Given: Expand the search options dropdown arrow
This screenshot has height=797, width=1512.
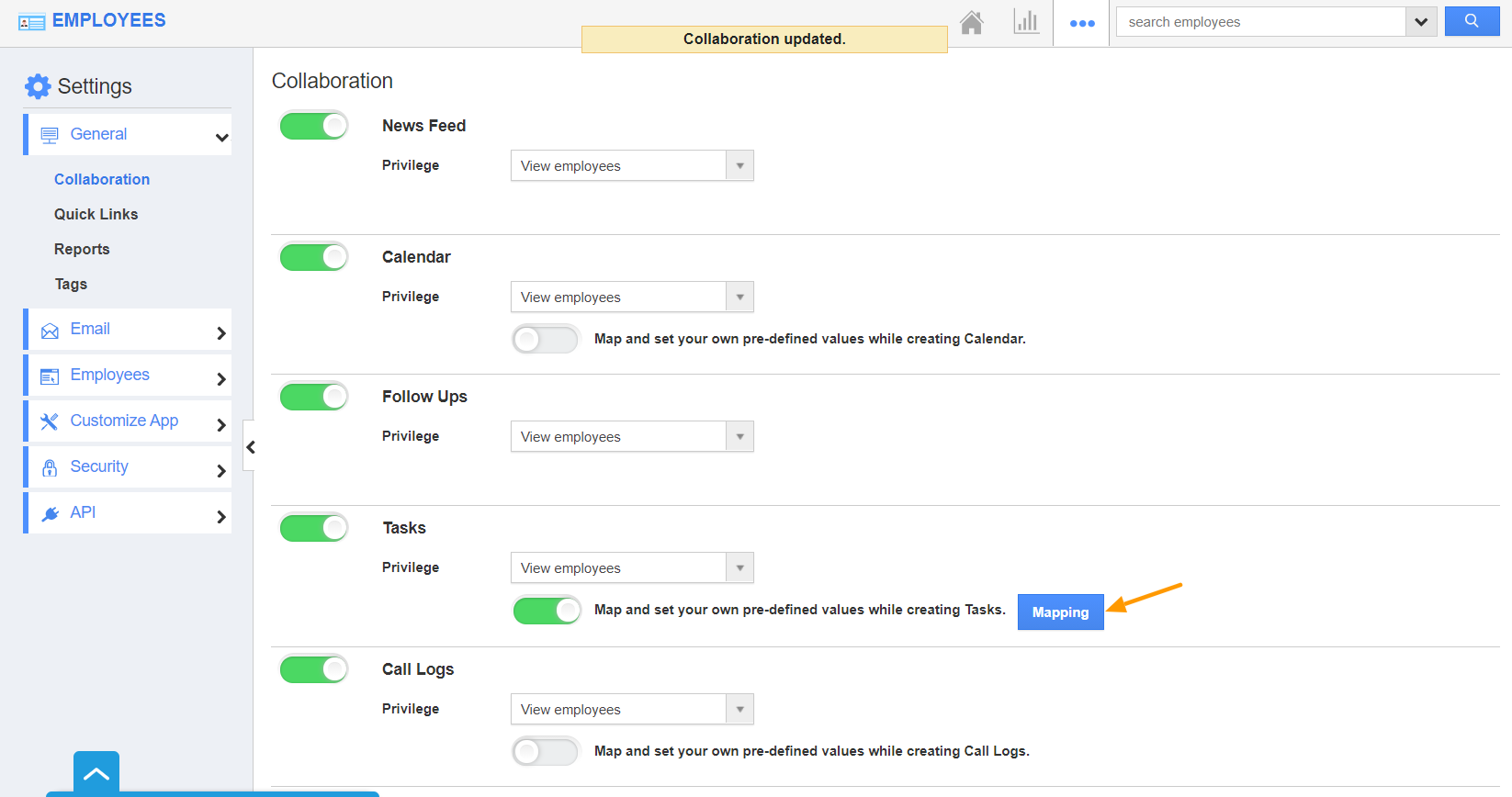Looking at the screenshot, I should 1421,22.
